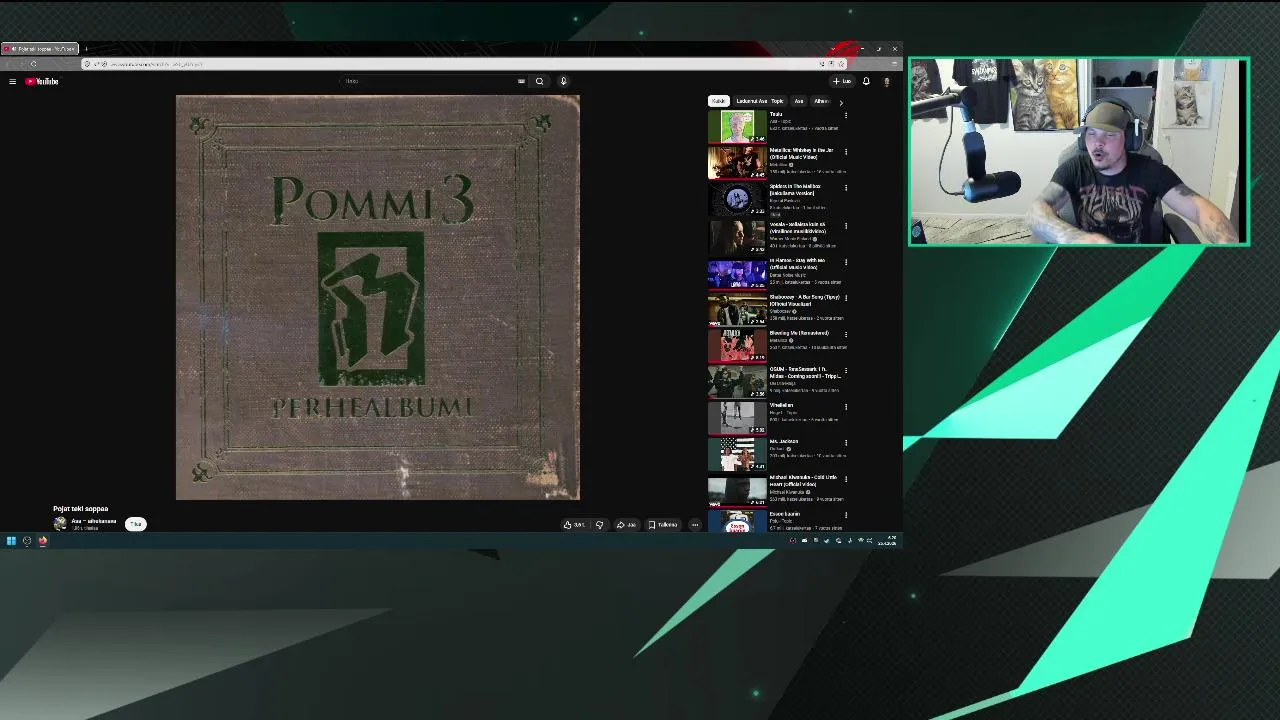Save the video with the Tallenna button
This screenshot has width=1280, height=720.
663,524
